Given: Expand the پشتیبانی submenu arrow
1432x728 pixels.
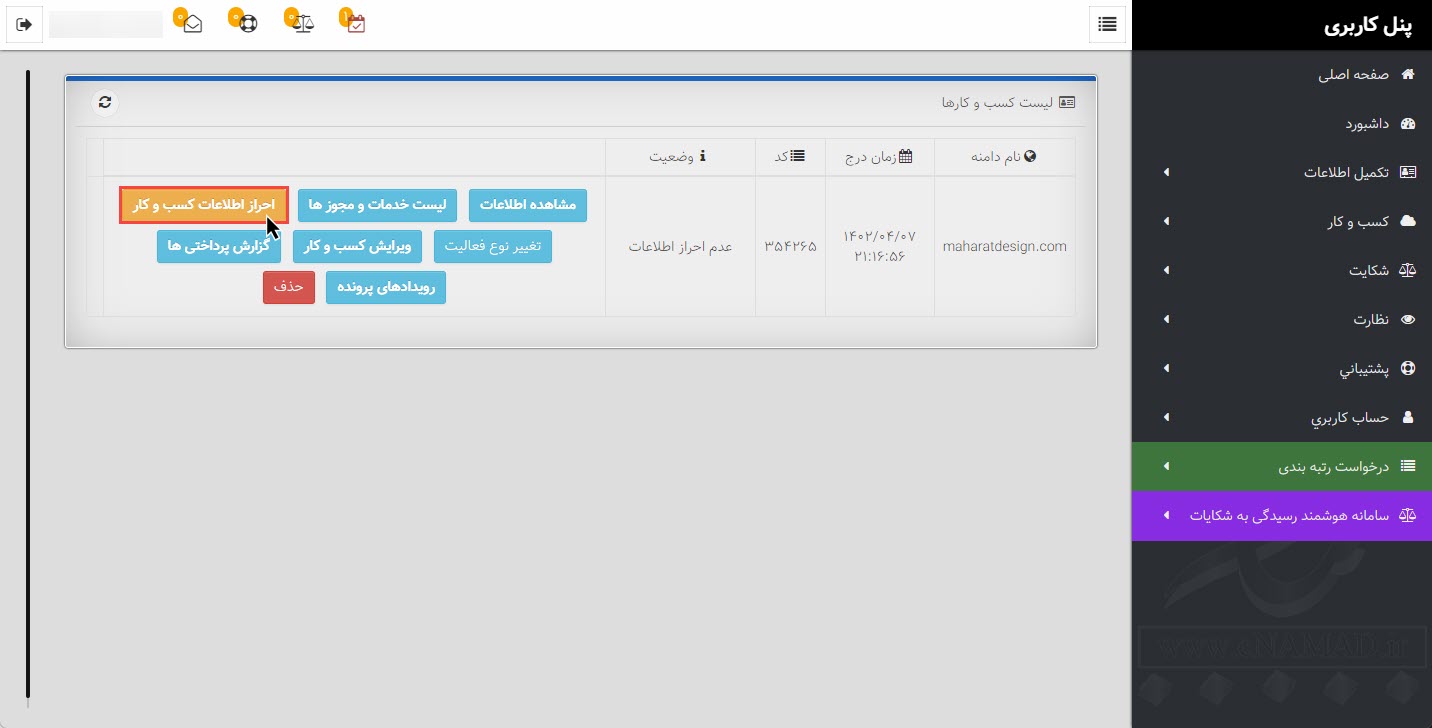Looking at the screenshot, I should click(1166, 368).
